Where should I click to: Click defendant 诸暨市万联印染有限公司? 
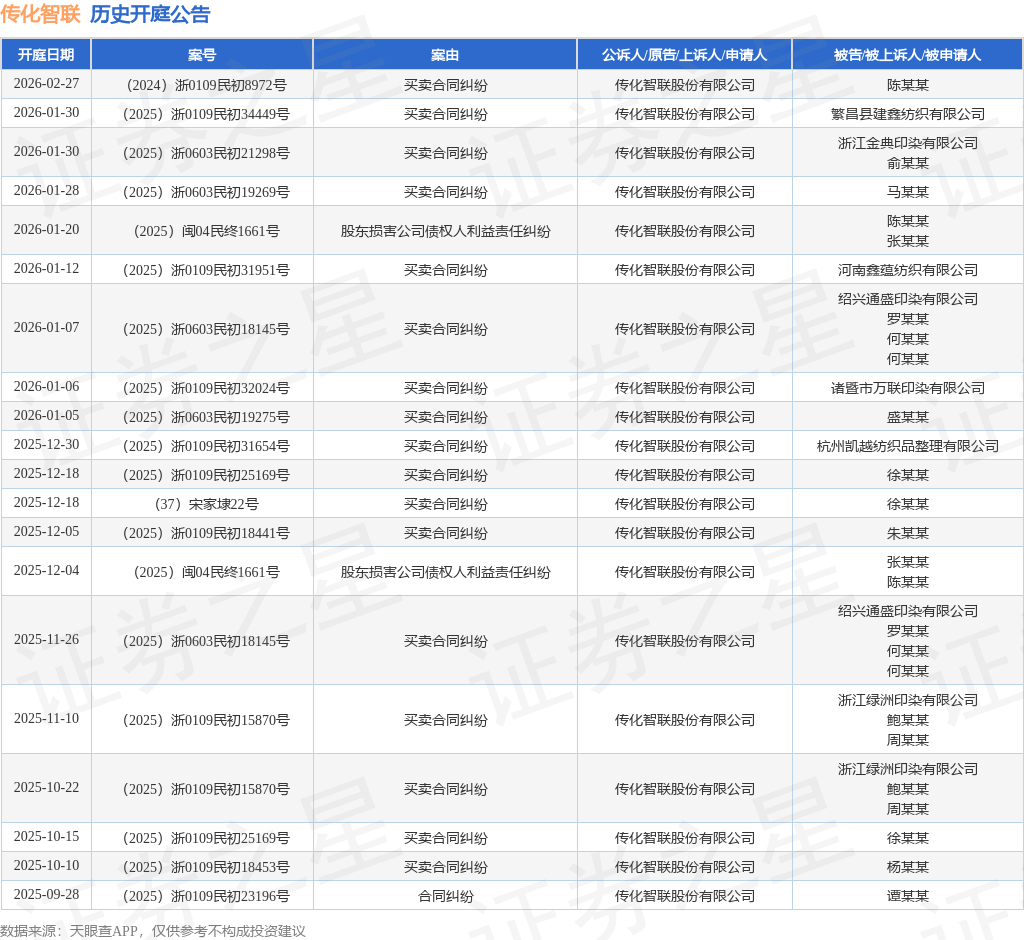click(x=908, y=388)
